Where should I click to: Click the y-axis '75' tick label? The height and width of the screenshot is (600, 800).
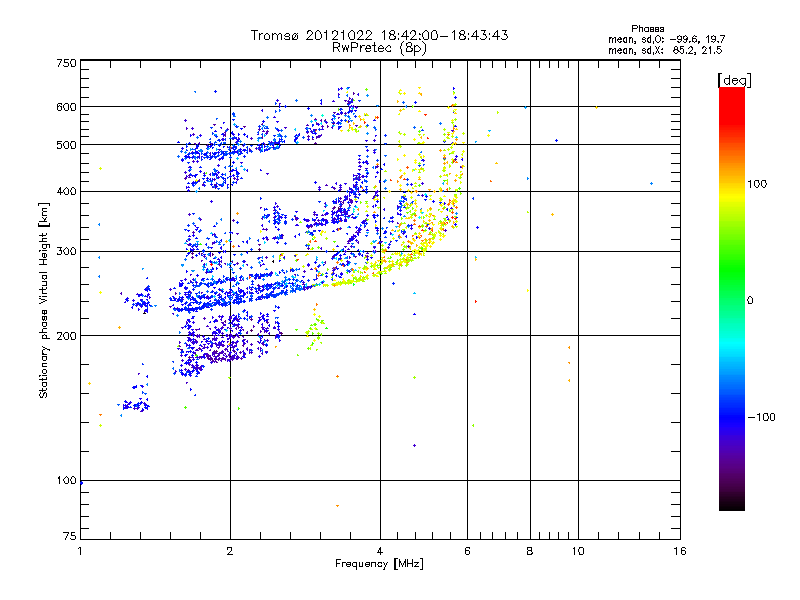point(70,536)
